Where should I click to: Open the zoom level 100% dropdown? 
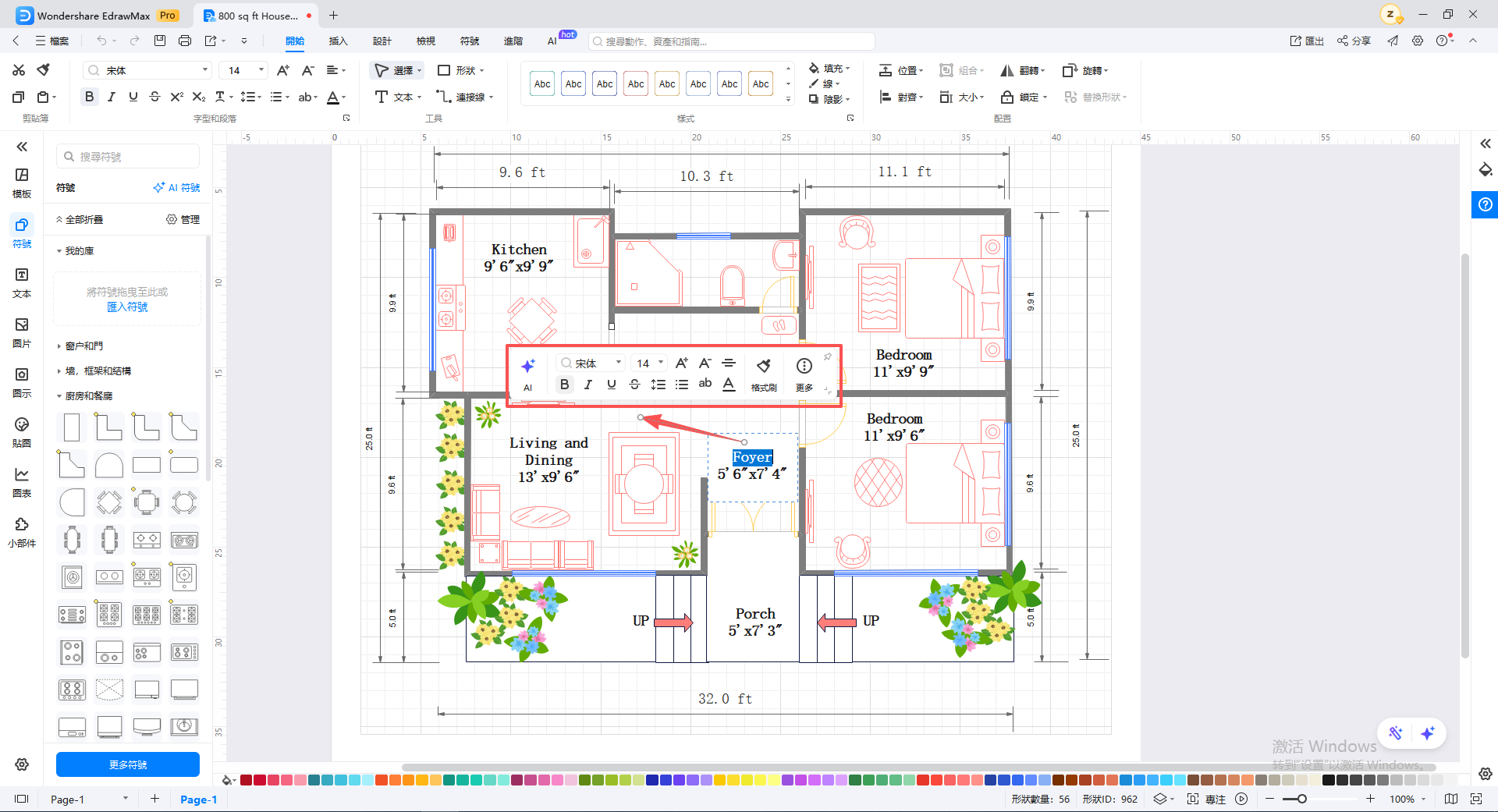pos(1407,799)
